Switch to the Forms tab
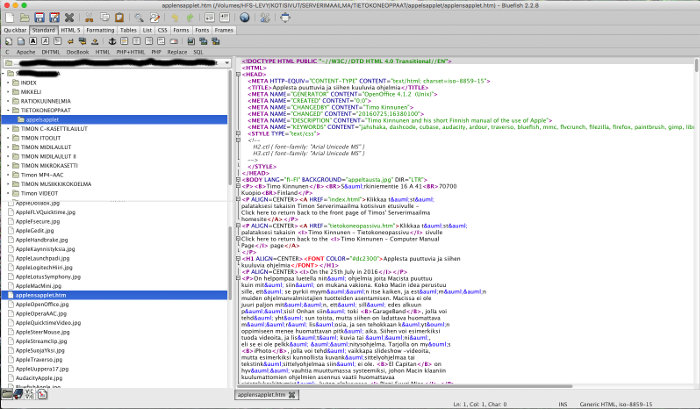The image size is (700, 409). 181,30
